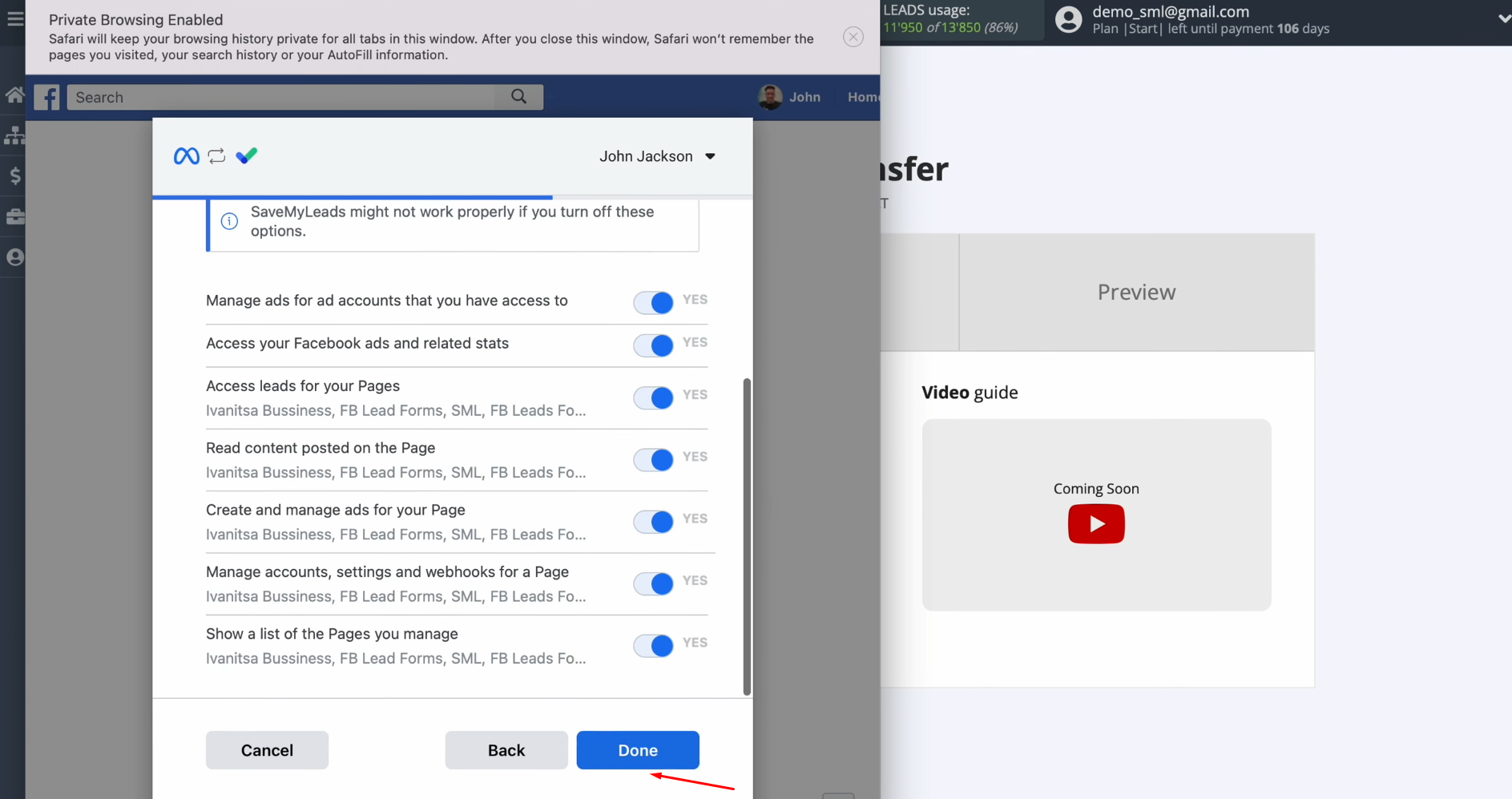Dismiss the Private Browsing banner
Screen dimensions: 1512x799
coord(853,37)
